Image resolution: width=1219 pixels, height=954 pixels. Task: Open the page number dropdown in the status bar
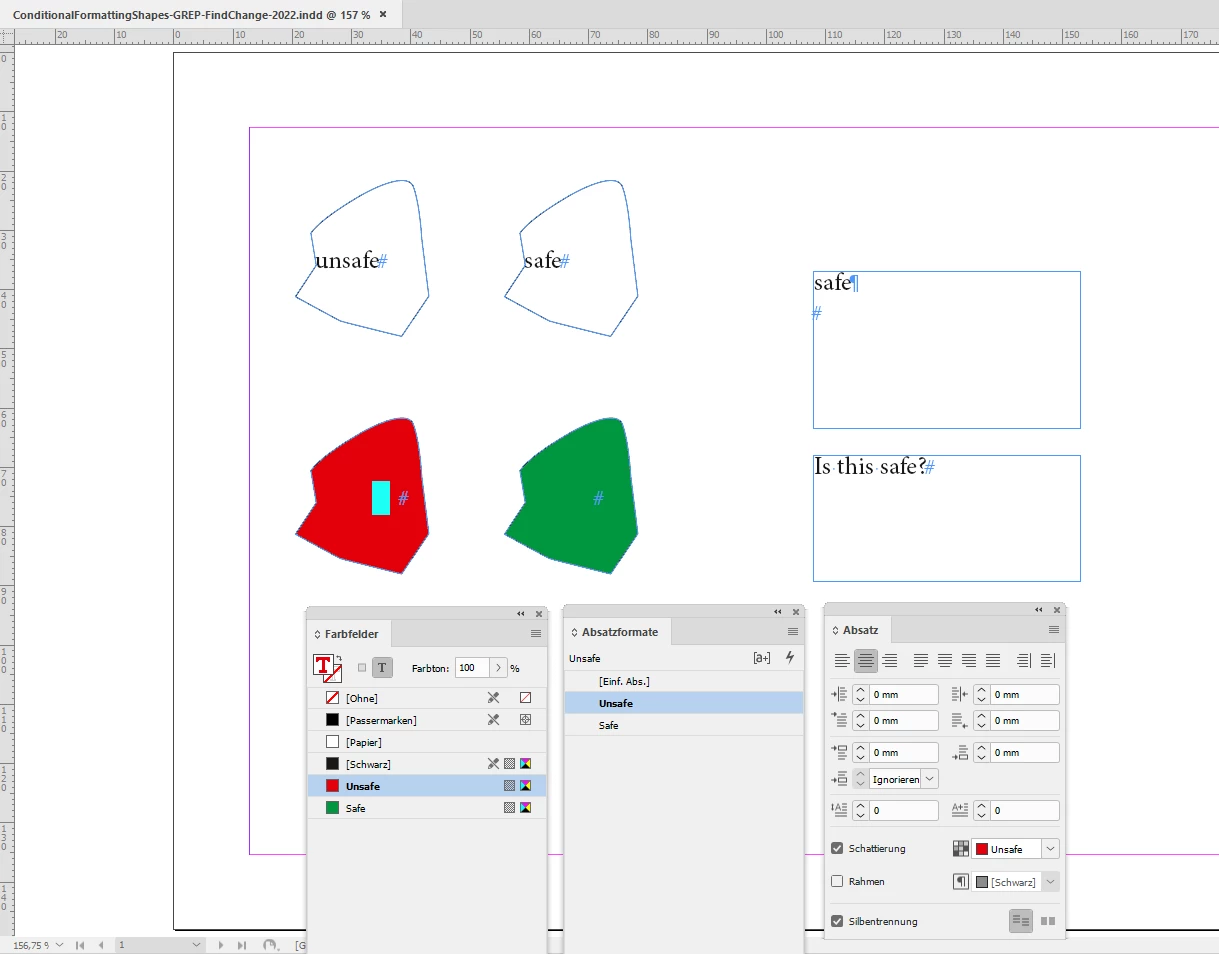197,945
